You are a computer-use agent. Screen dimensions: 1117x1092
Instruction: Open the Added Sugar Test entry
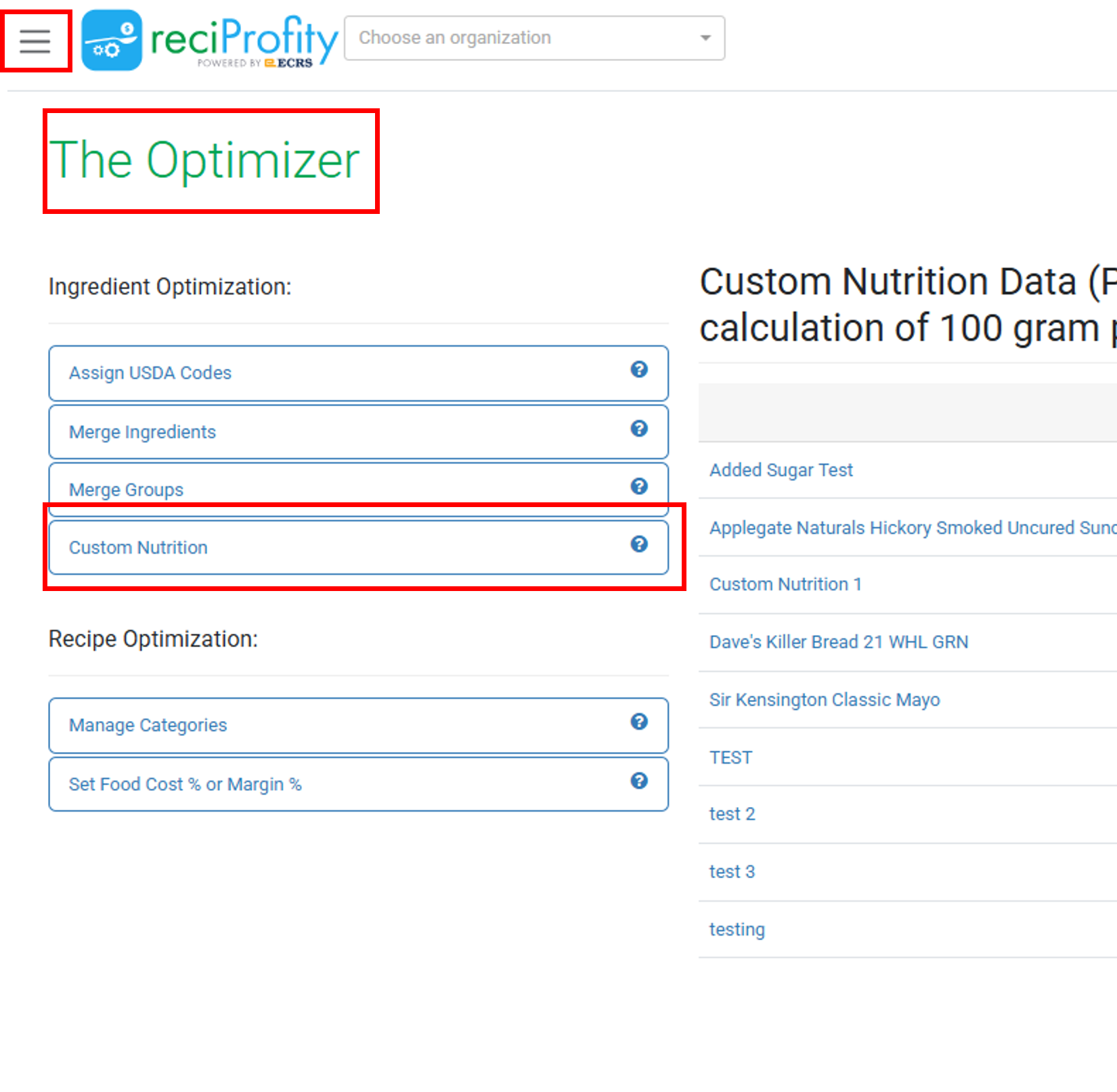tap(781, 470)
